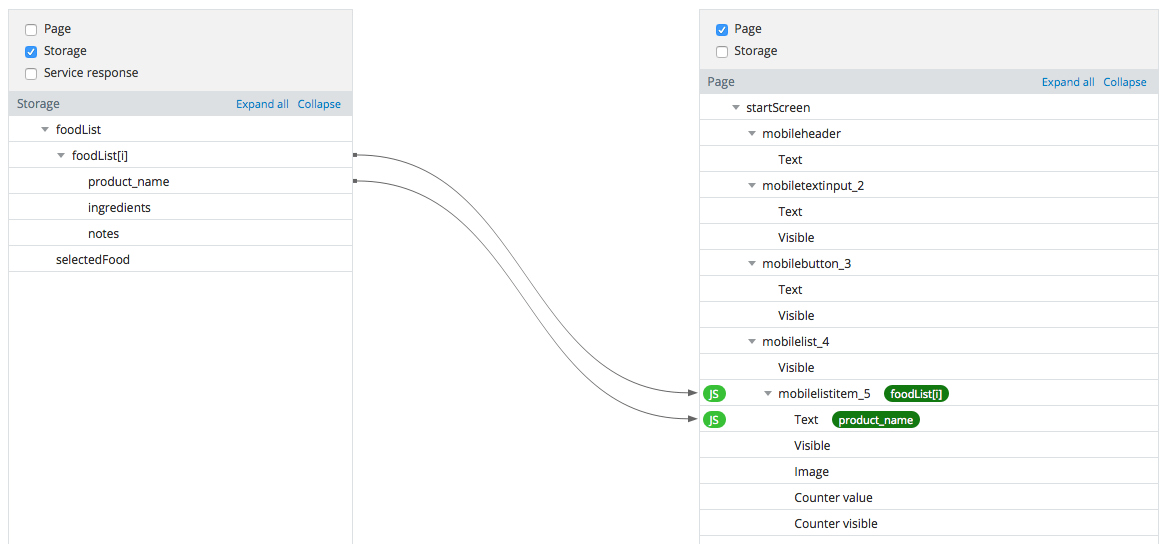
Task: Collapse the mobilelist_4 node
Action: [752, 342]
